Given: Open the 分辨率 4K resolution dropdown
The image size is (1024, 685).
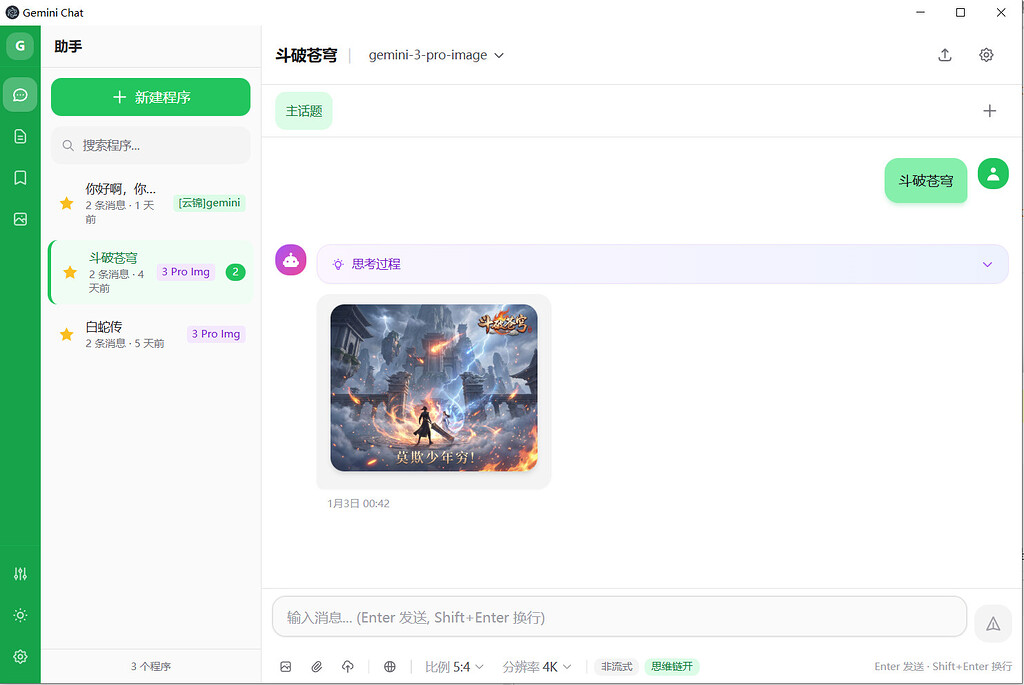Looking at the screenshot, I should pos(537,667).
